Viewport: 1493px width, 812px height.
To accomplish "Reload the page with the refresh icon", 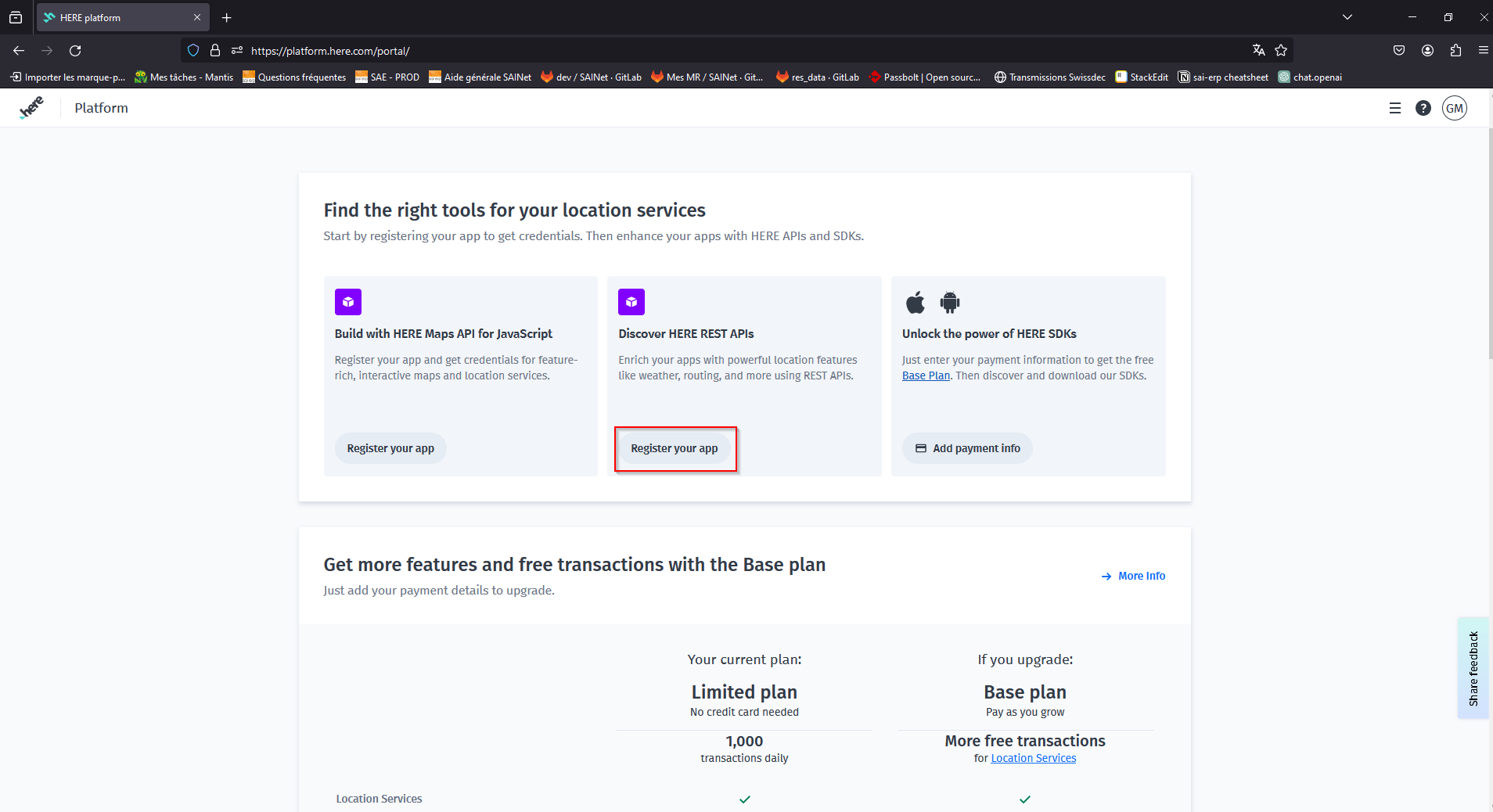I will click(75, 51).
